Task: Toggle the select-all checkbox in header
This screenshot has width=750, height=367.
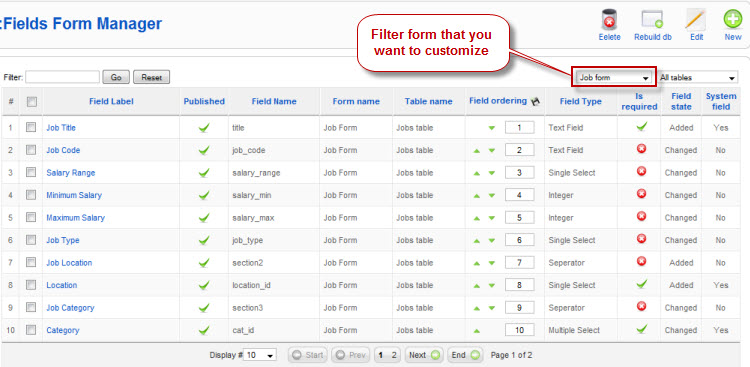Action: click(32, 101)
